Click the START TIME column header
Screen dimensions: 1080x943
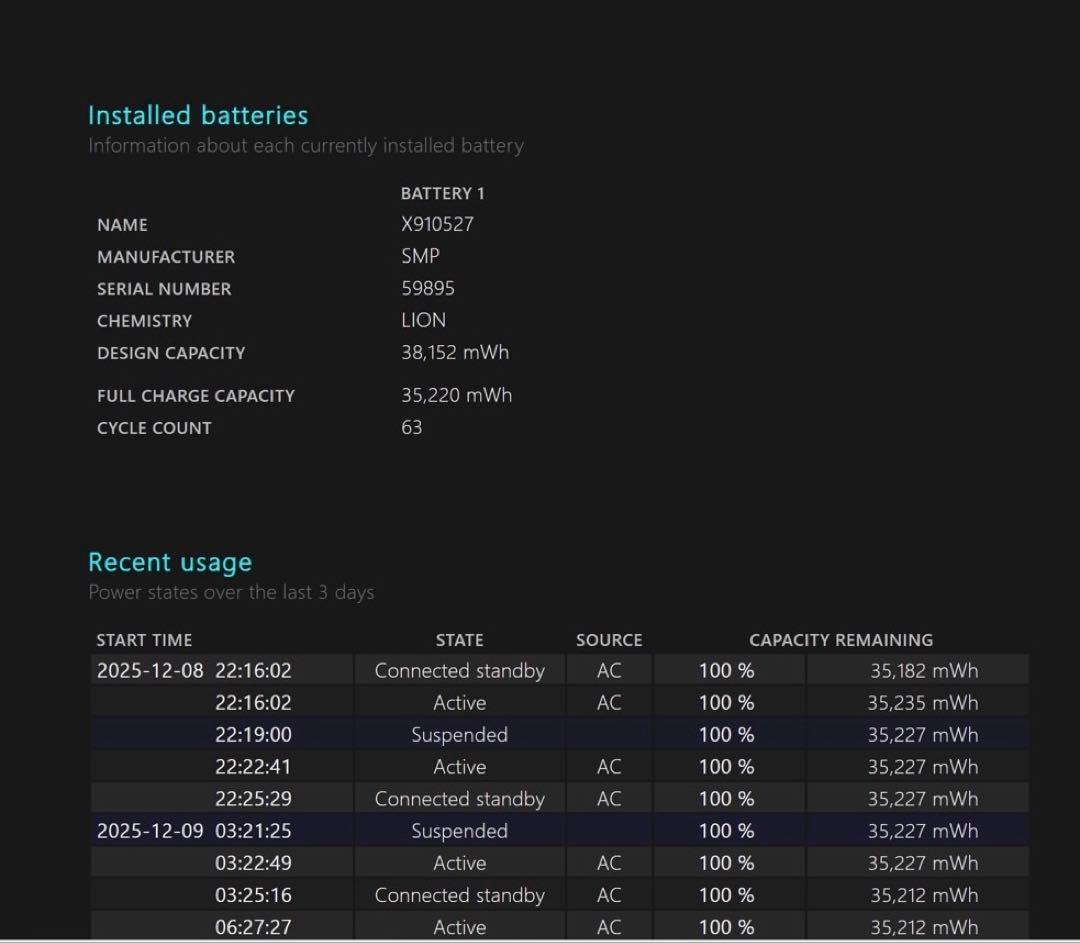click(x=144, y=640)
